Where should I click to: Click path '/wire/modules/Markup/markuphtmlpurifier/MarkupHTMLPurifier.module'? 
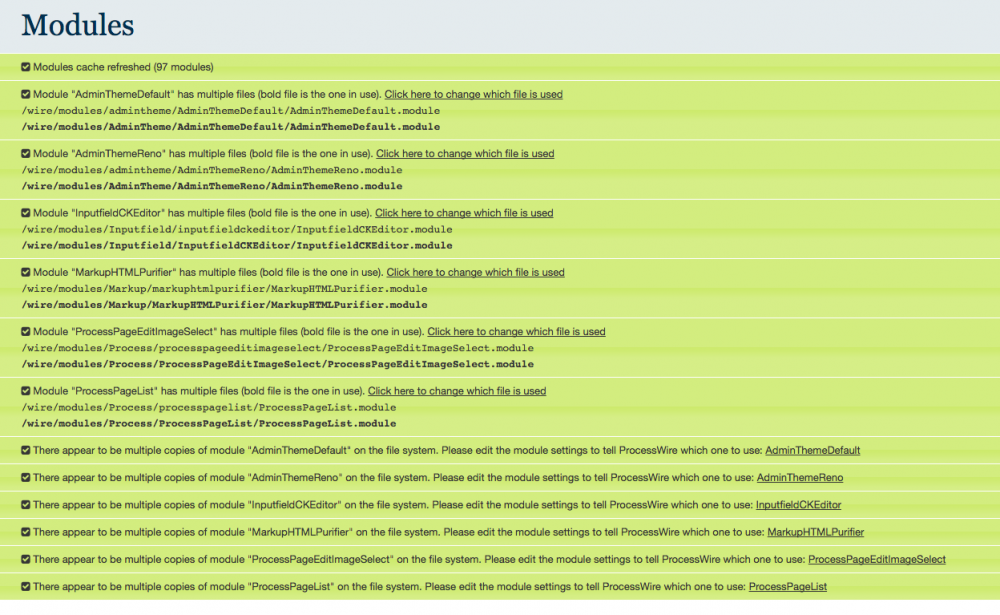tap(224, 289)
